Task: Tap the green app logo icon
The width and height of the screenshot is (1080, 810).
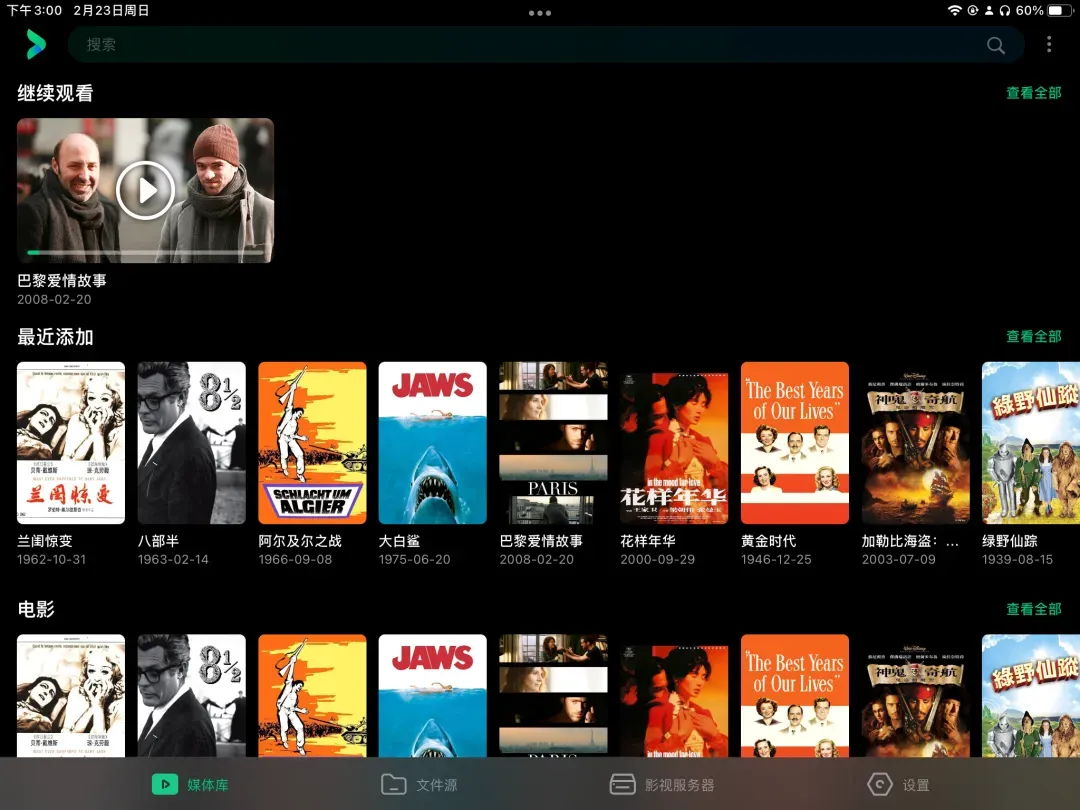Action: pos(36,45)
